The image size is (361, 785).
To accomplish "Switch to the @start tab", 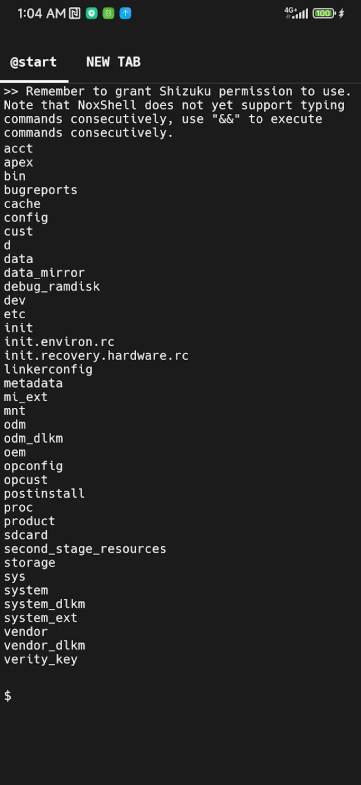I will coord(34,63).
